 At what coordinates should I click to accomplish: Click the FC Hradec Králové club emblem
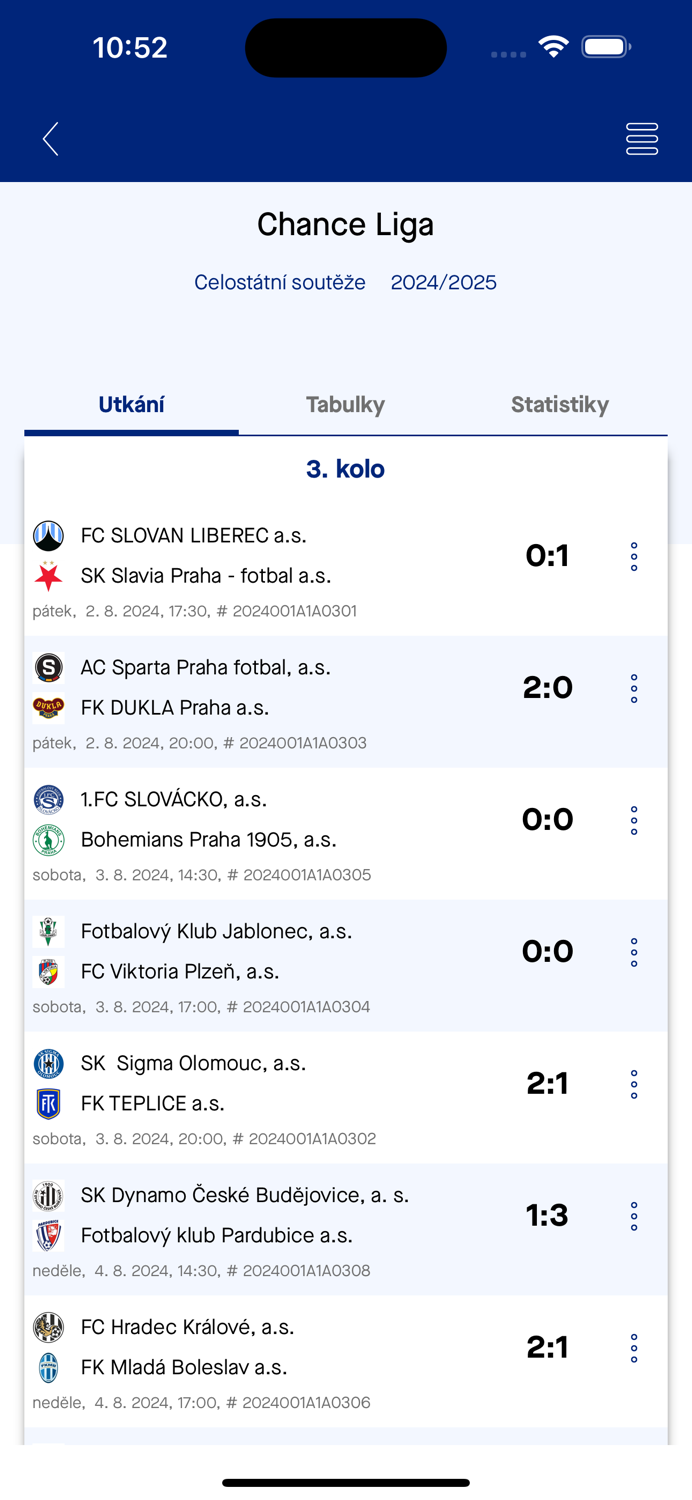click(x=49, y=1327)
